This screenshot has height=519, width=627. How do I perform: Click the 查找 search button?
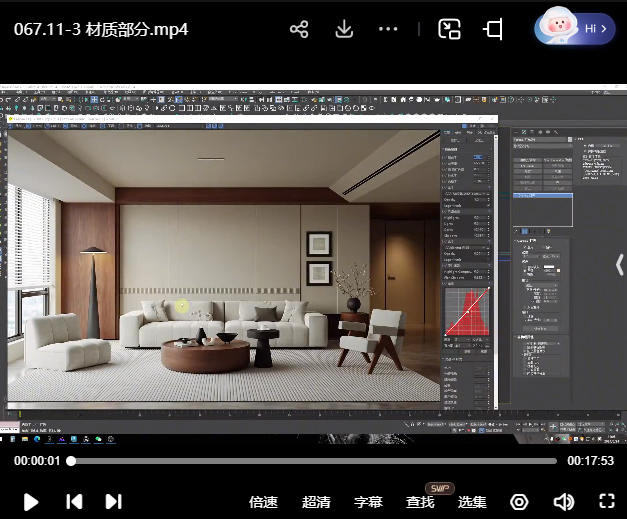pyautogui.click(x=420, y=502)
